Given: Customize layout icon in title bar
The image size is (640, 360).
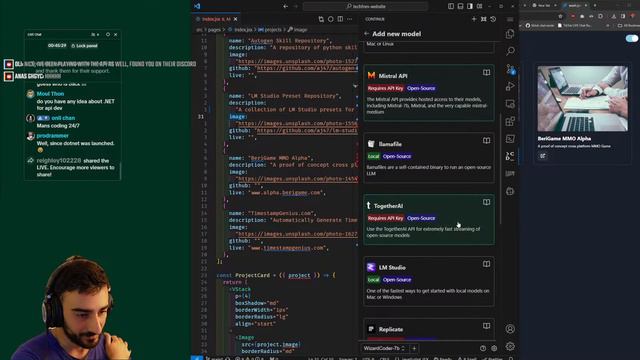Looking at the screenshot, I should [480, 6].
